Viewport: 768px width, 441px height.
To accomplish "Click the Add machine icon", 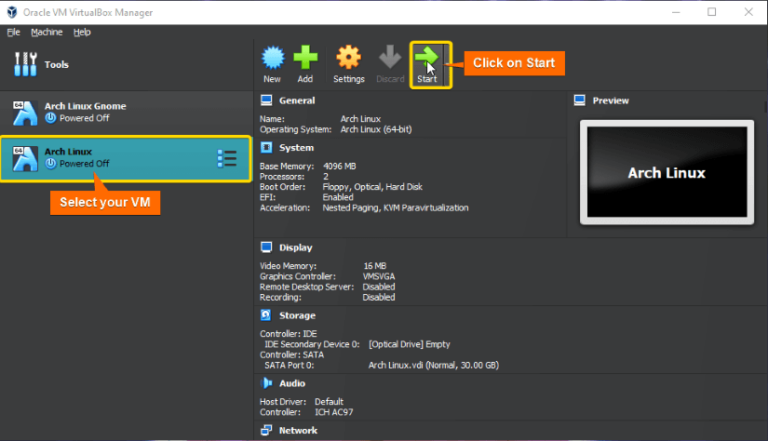I will point(305,59).
